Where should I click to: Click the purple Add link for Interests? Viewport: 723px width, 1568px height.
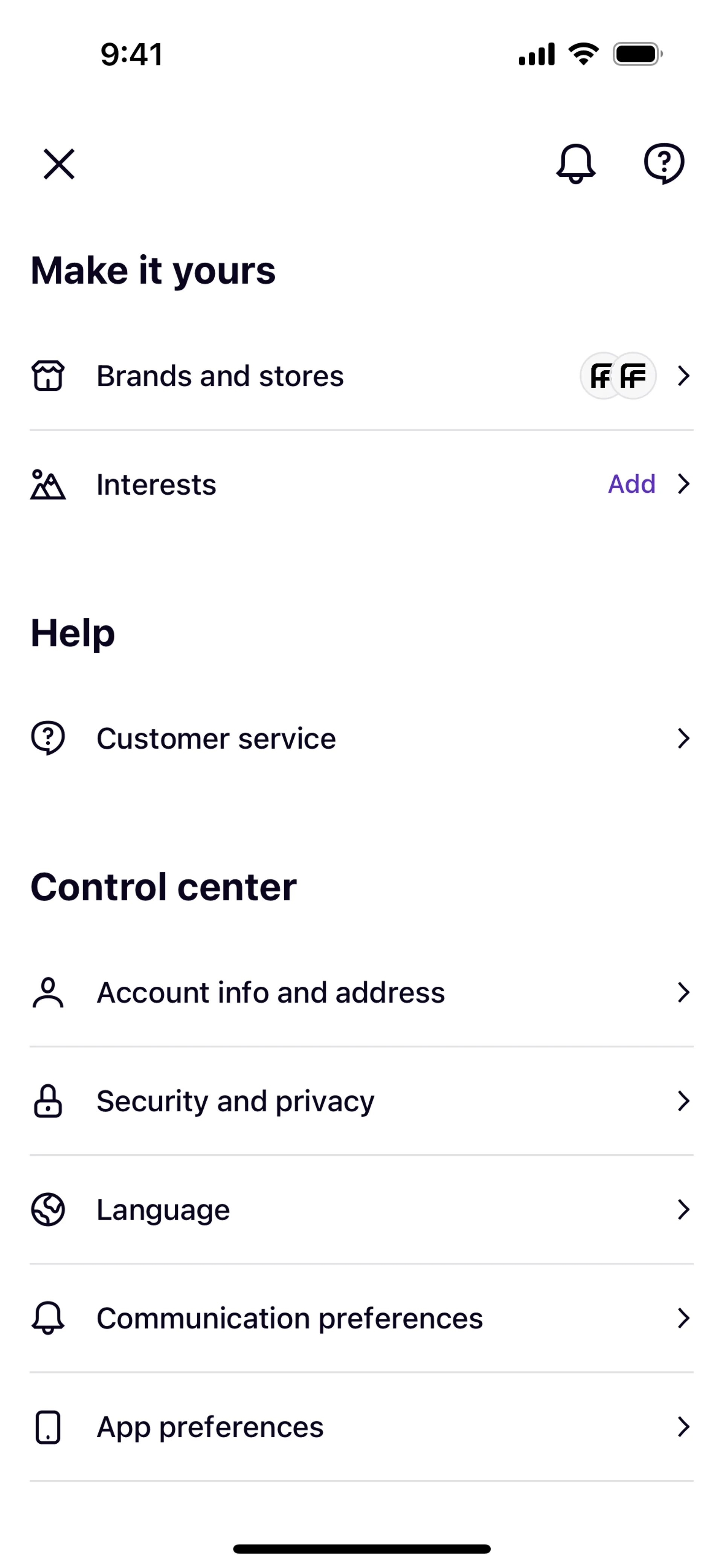pos(632,484)
